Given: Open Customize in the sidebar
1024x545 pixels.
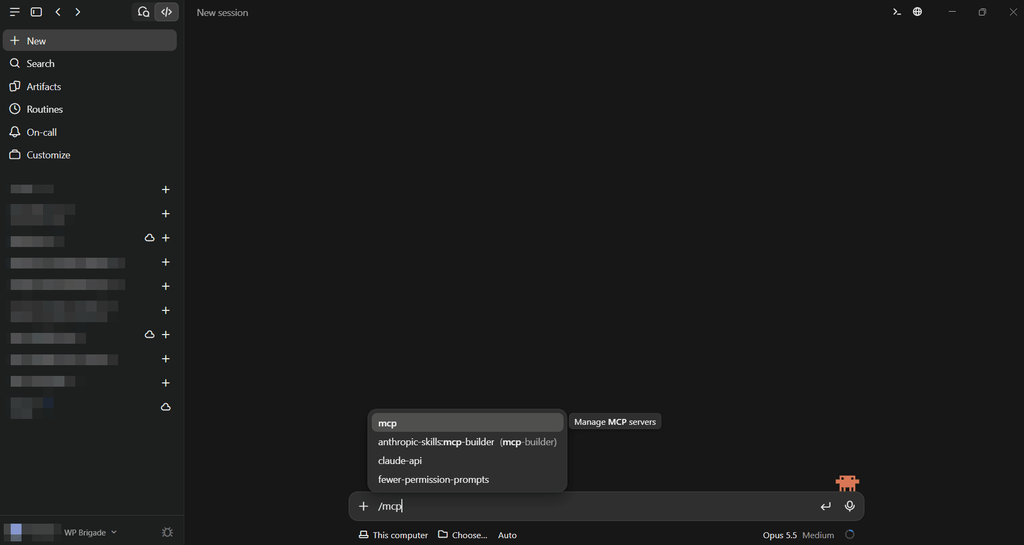Looking at the screenshot, I should point(90,155).
